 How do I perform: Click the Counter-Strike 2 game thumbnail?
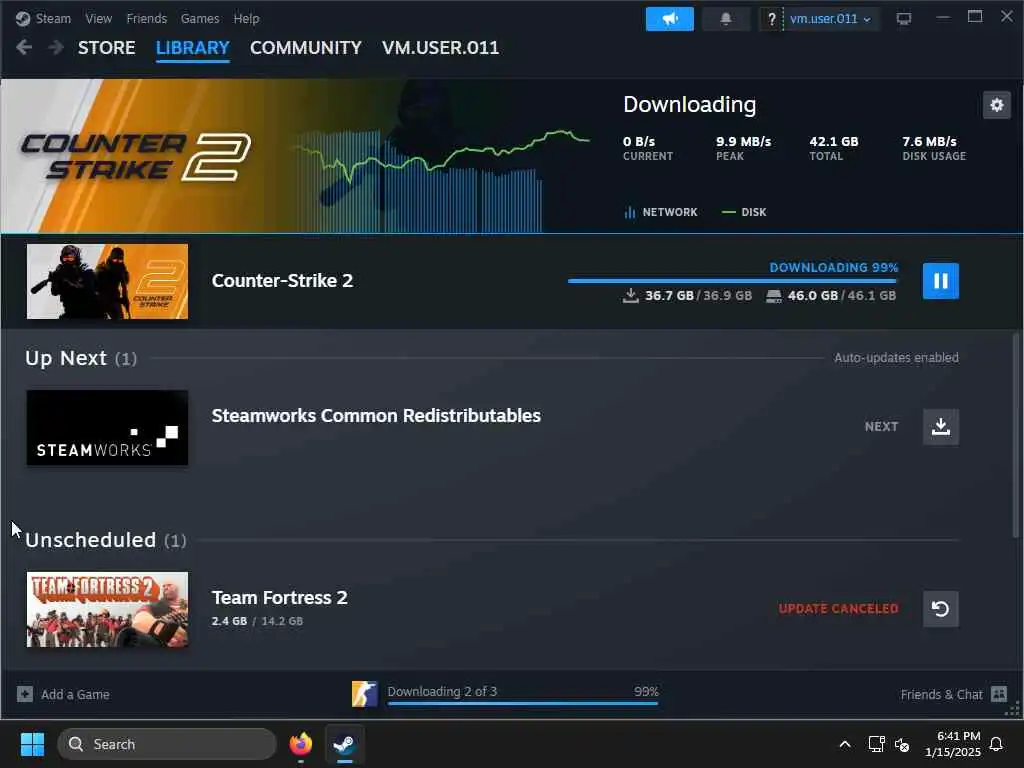pyautogui.click(x=107, y=281)
